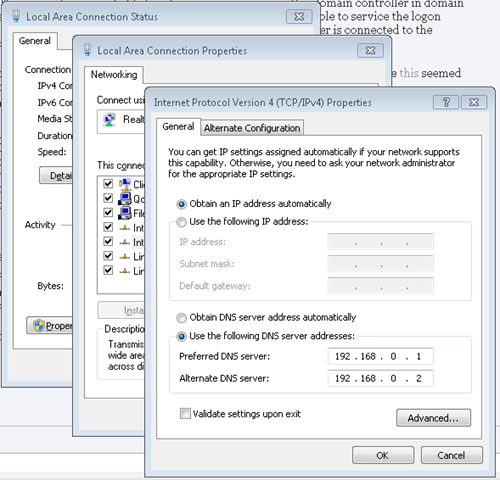Click the first Int... protocol icon

click(x=125, y=228)
